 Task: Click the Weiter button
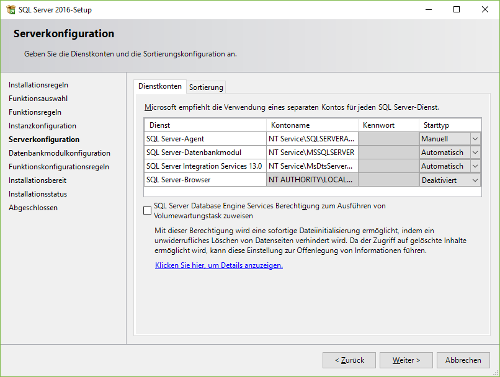(x=406, y=360)
